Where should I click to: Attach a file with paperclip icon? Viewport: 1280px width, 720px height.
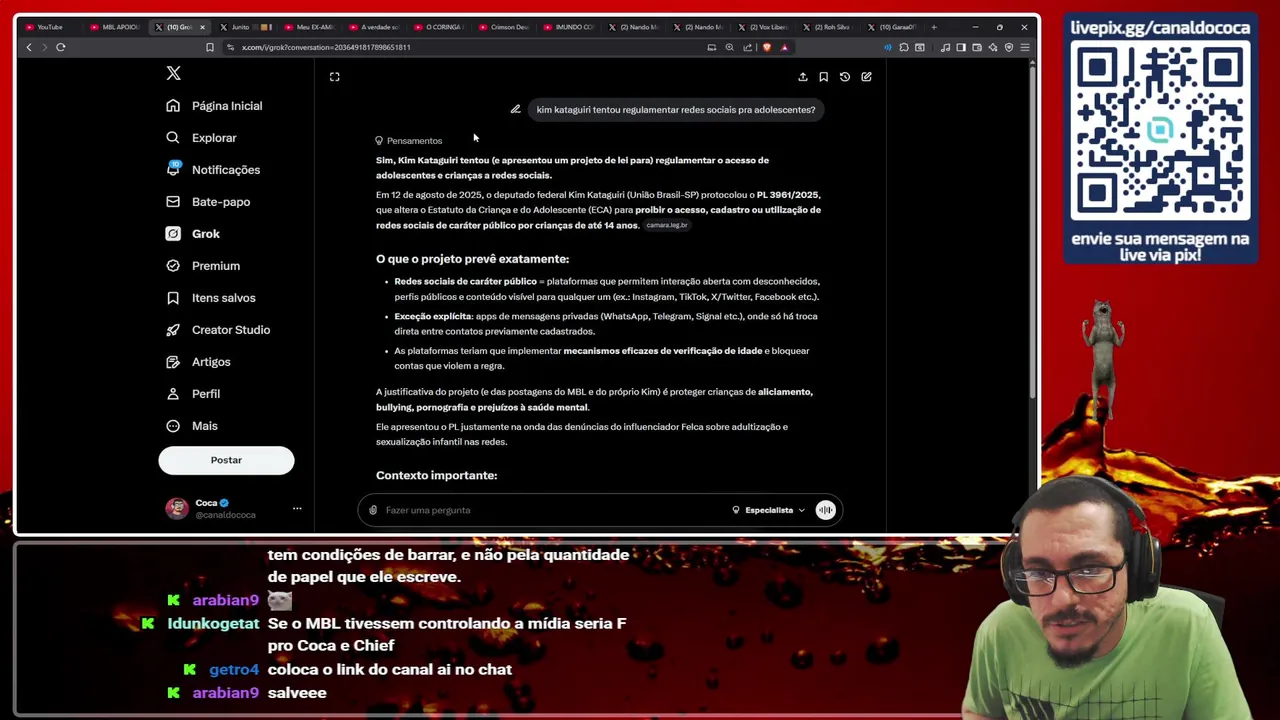[373, 510]
